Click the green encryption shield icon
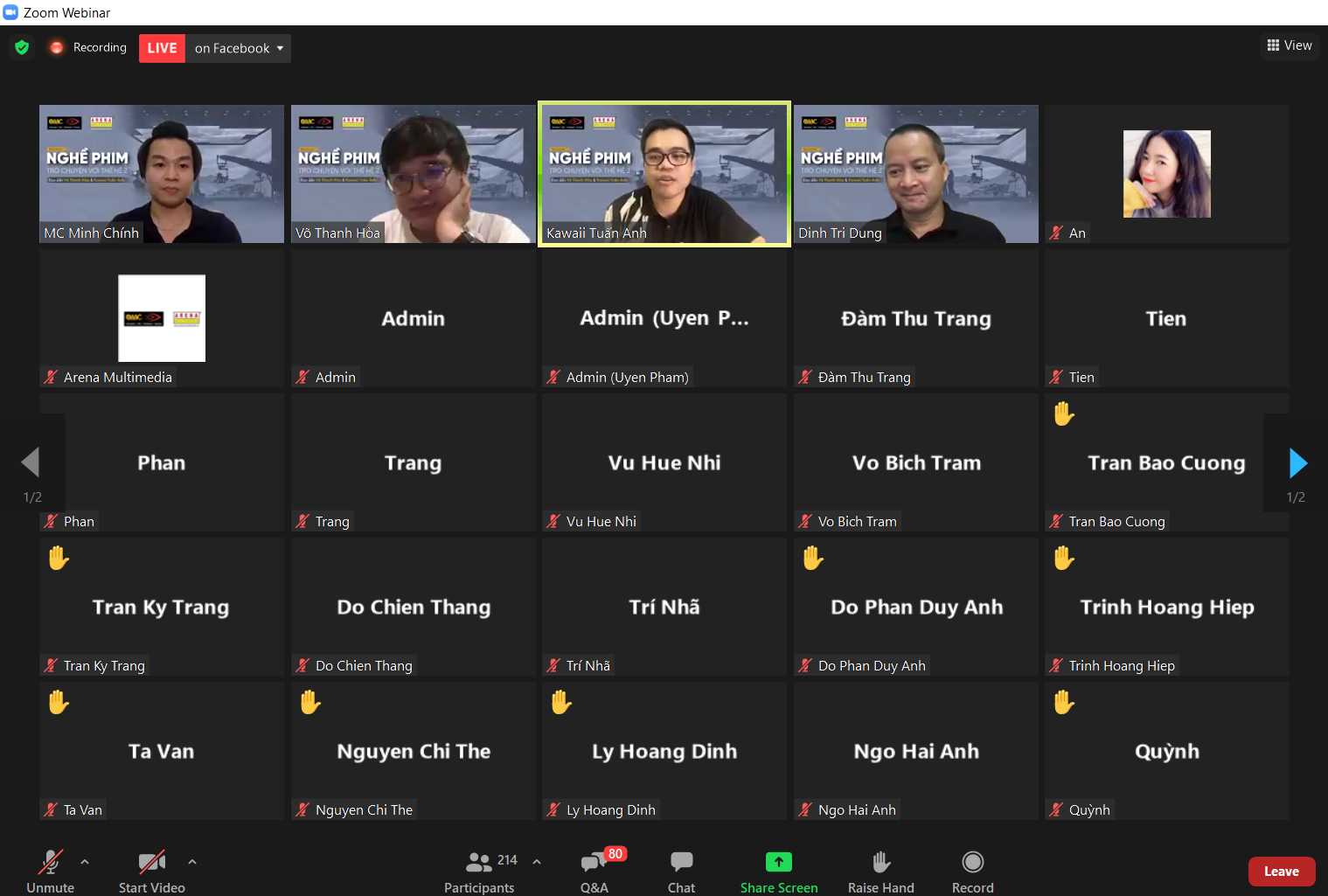Image resolution: width=1328 pixels, height=896 pixels. [22, 47]
